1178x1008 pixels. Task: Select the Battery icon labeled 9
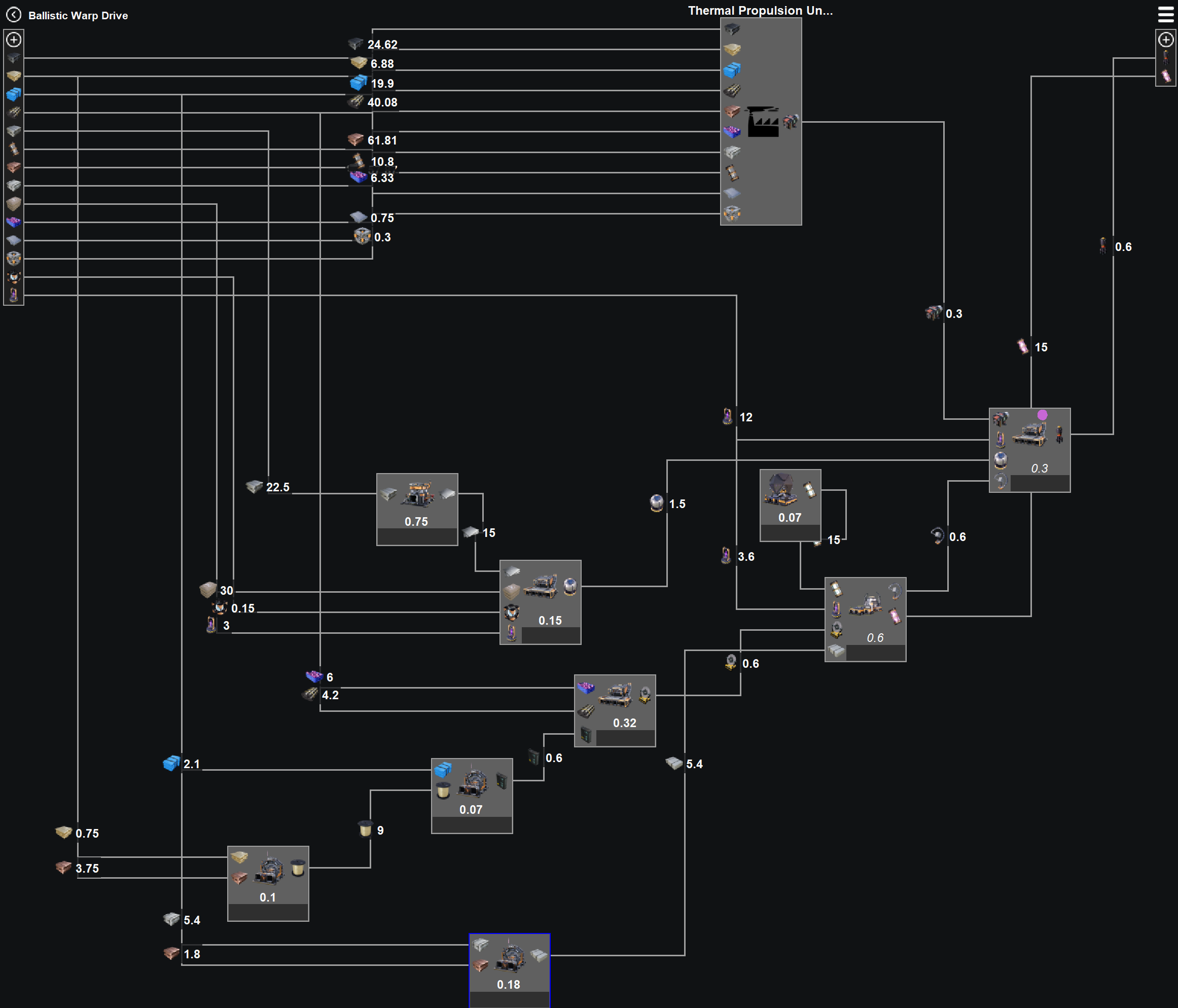(x=366, y=831)
